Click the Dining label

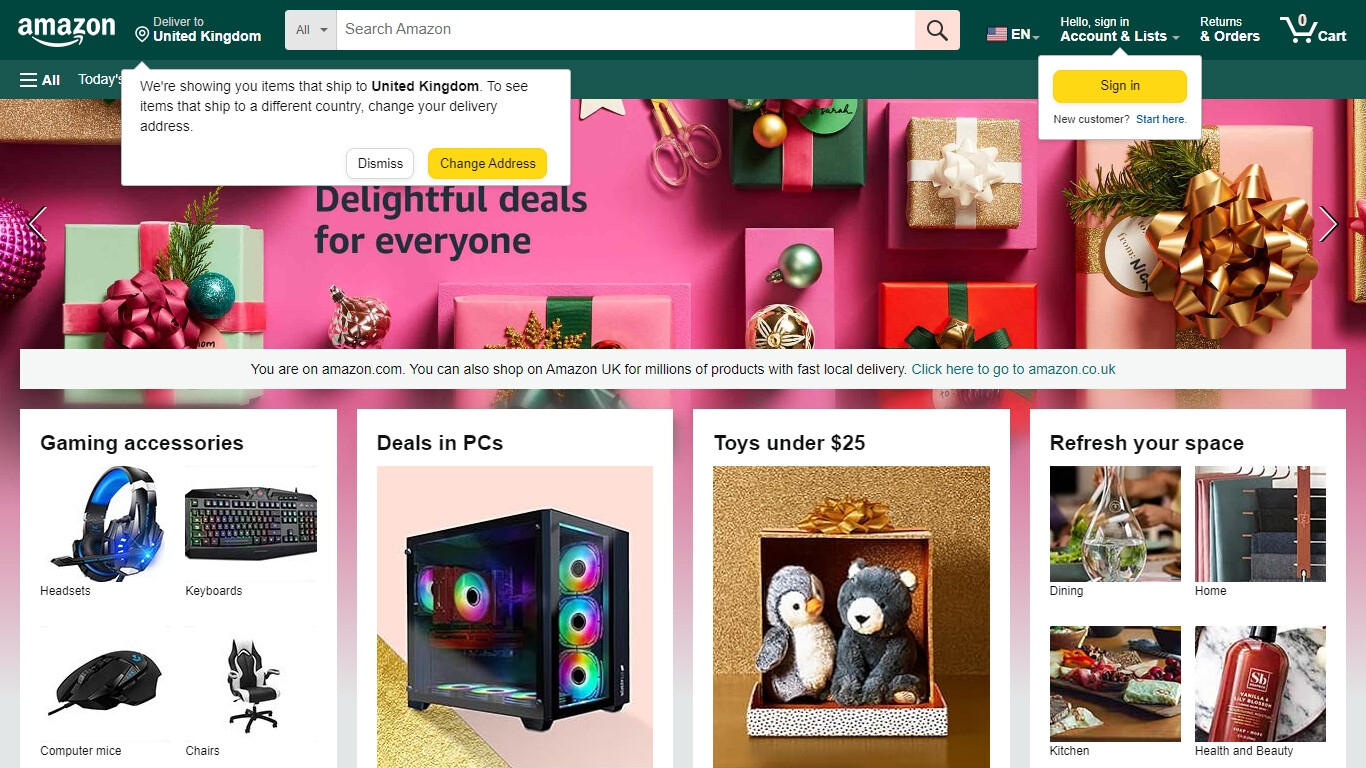[1067, 591]
